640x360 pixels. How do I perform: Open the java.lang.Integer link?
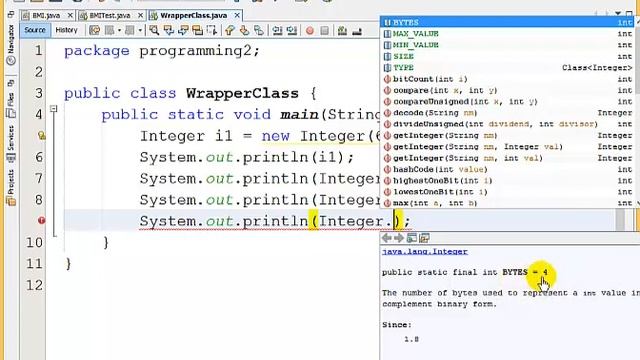click(x=425, y=251)
